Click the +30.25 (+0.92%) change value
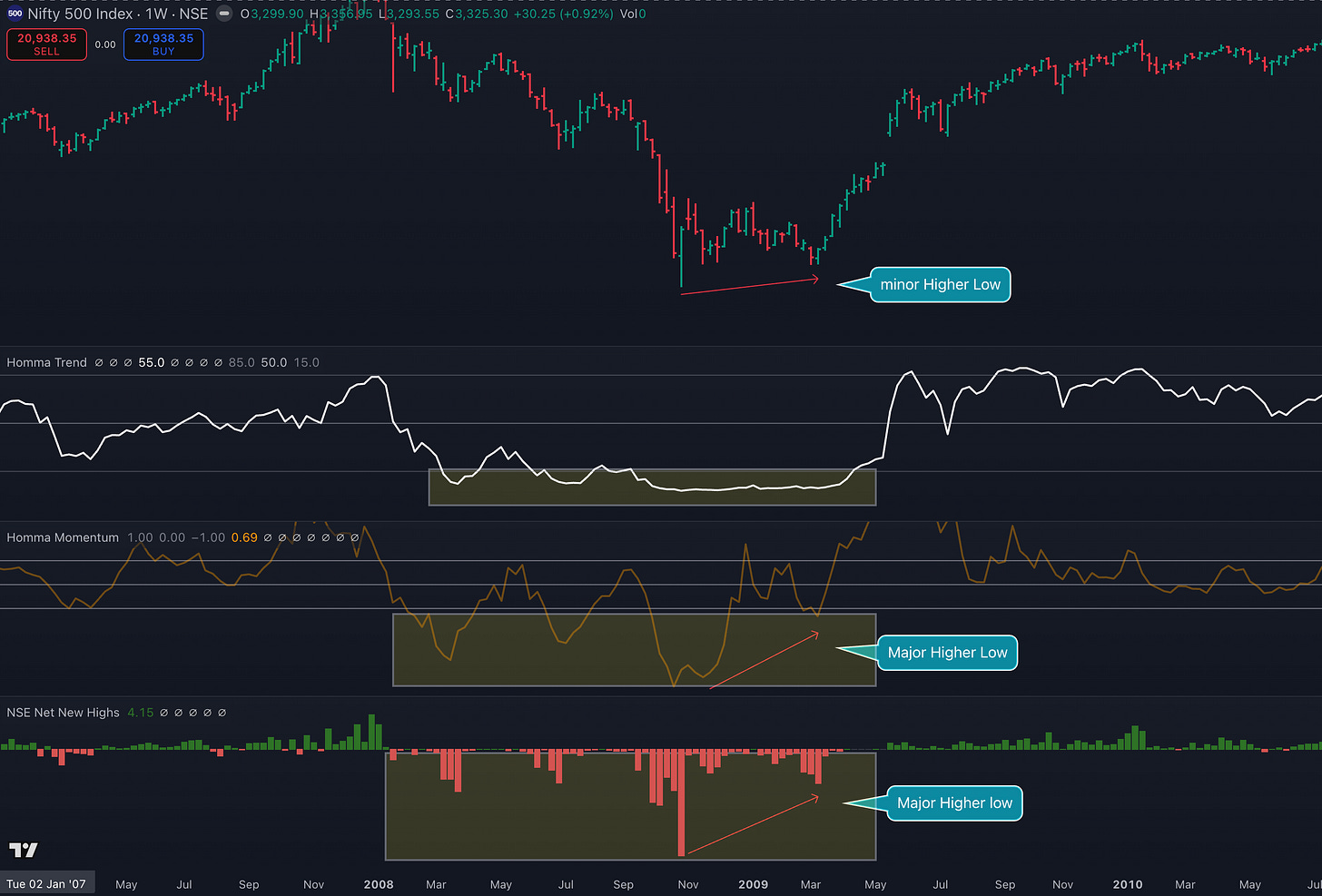This screenshot has height=896, width=1322. [563, 14]
